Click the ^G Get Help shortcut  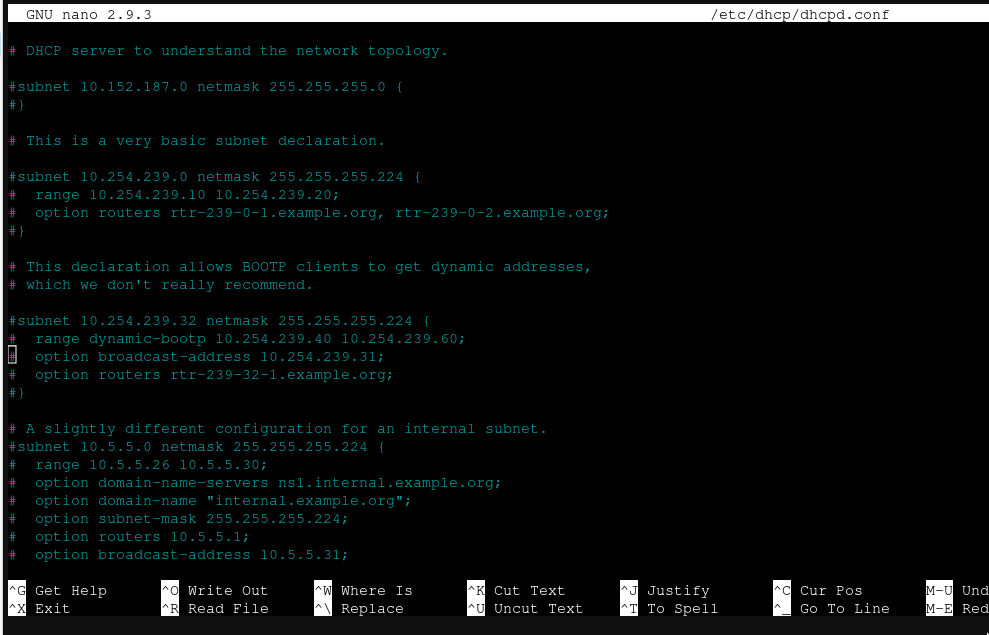point(62,590)
